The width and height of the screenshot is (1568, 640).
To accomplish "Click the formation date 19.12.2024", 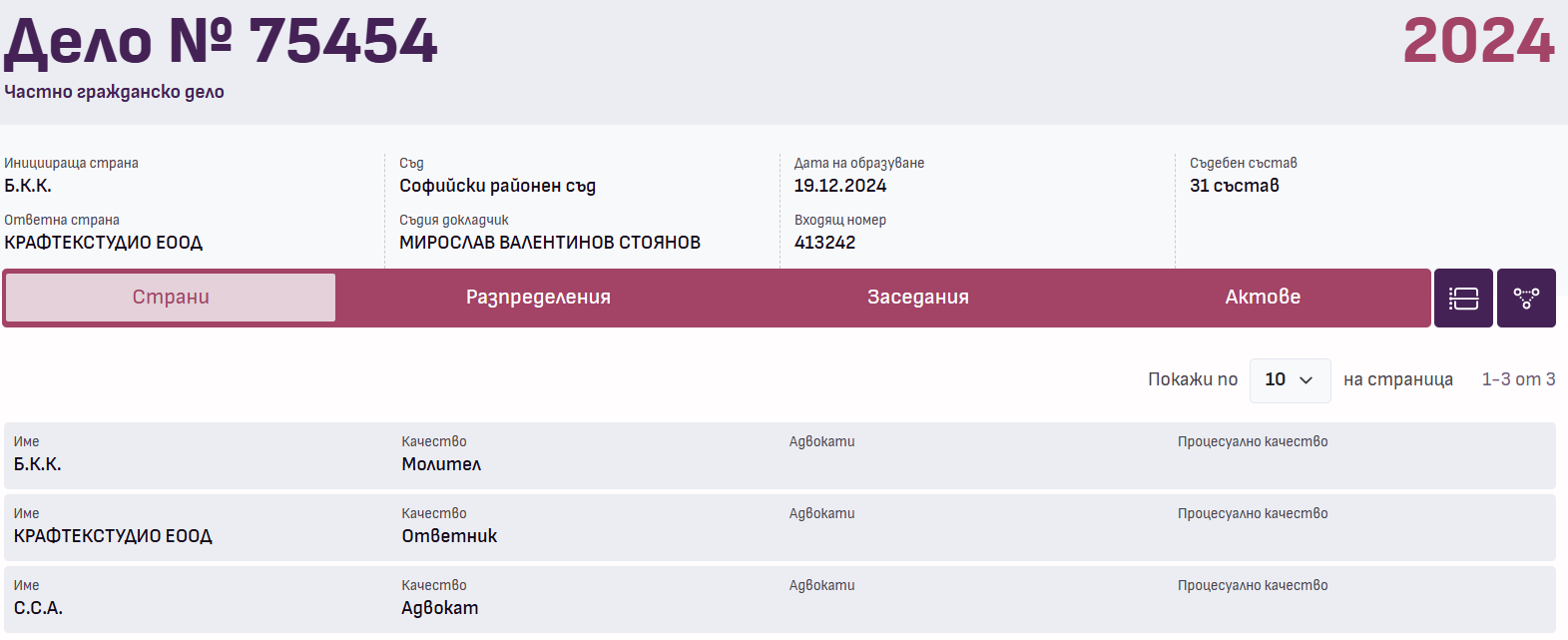I will click(839, 186).
